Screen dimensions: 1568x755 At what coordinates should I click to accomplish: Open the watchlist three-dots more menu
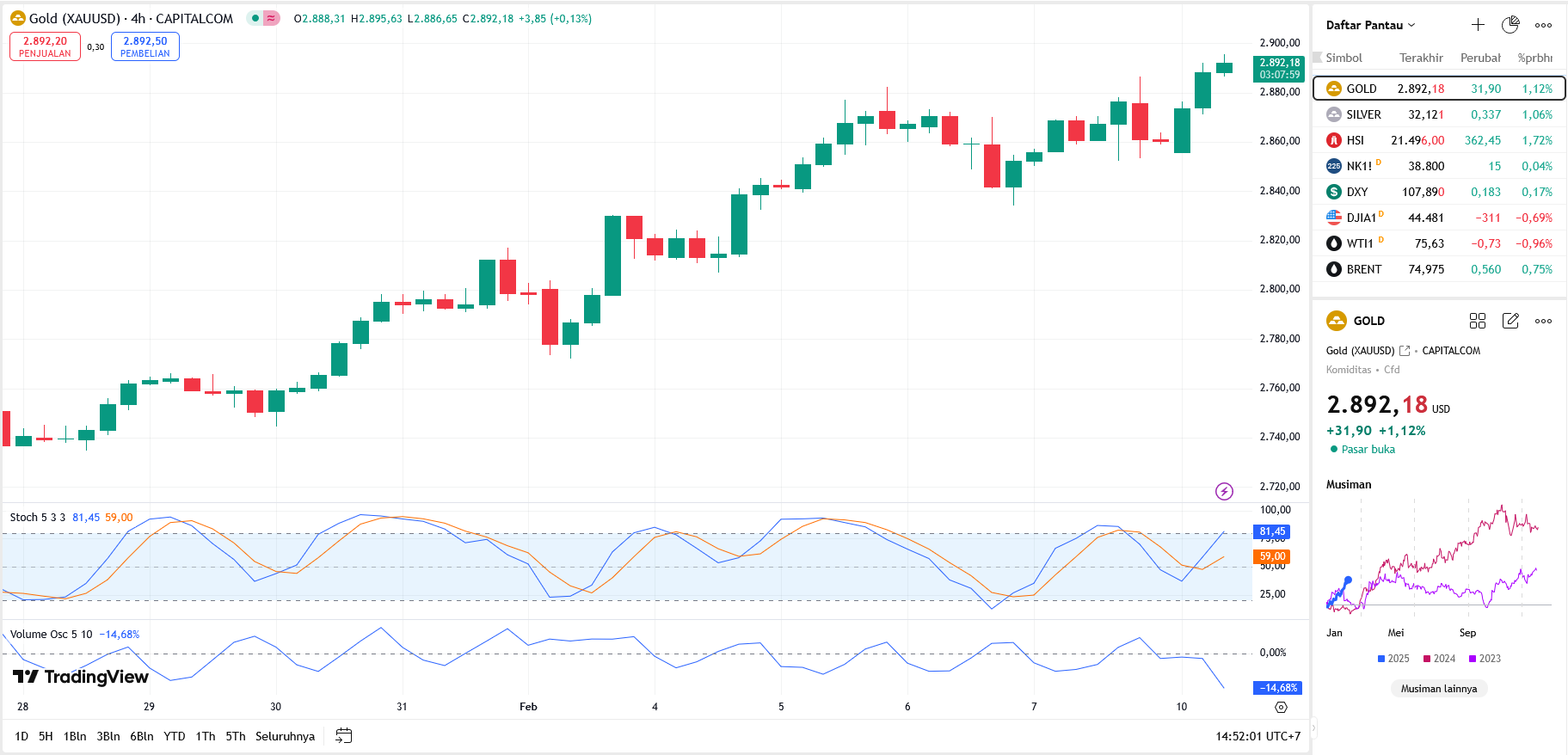(x=1544, y=25)
